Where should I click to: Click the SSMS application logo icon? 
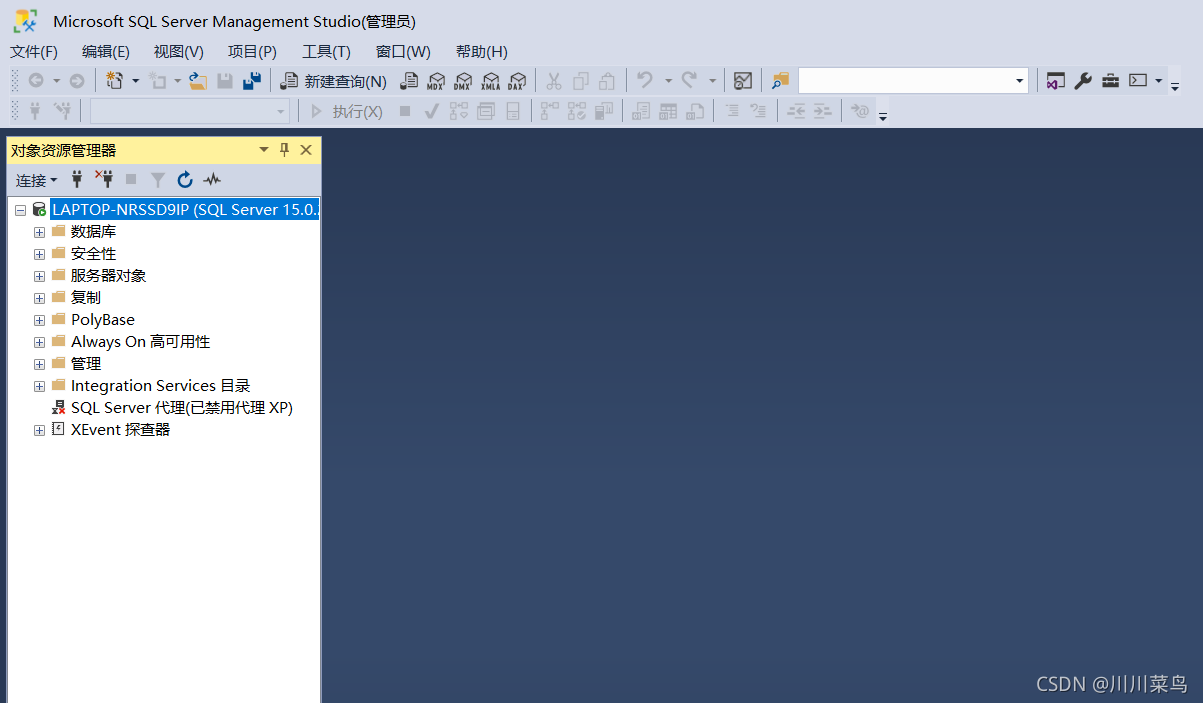pyautogui.click(x=25, y=20)
